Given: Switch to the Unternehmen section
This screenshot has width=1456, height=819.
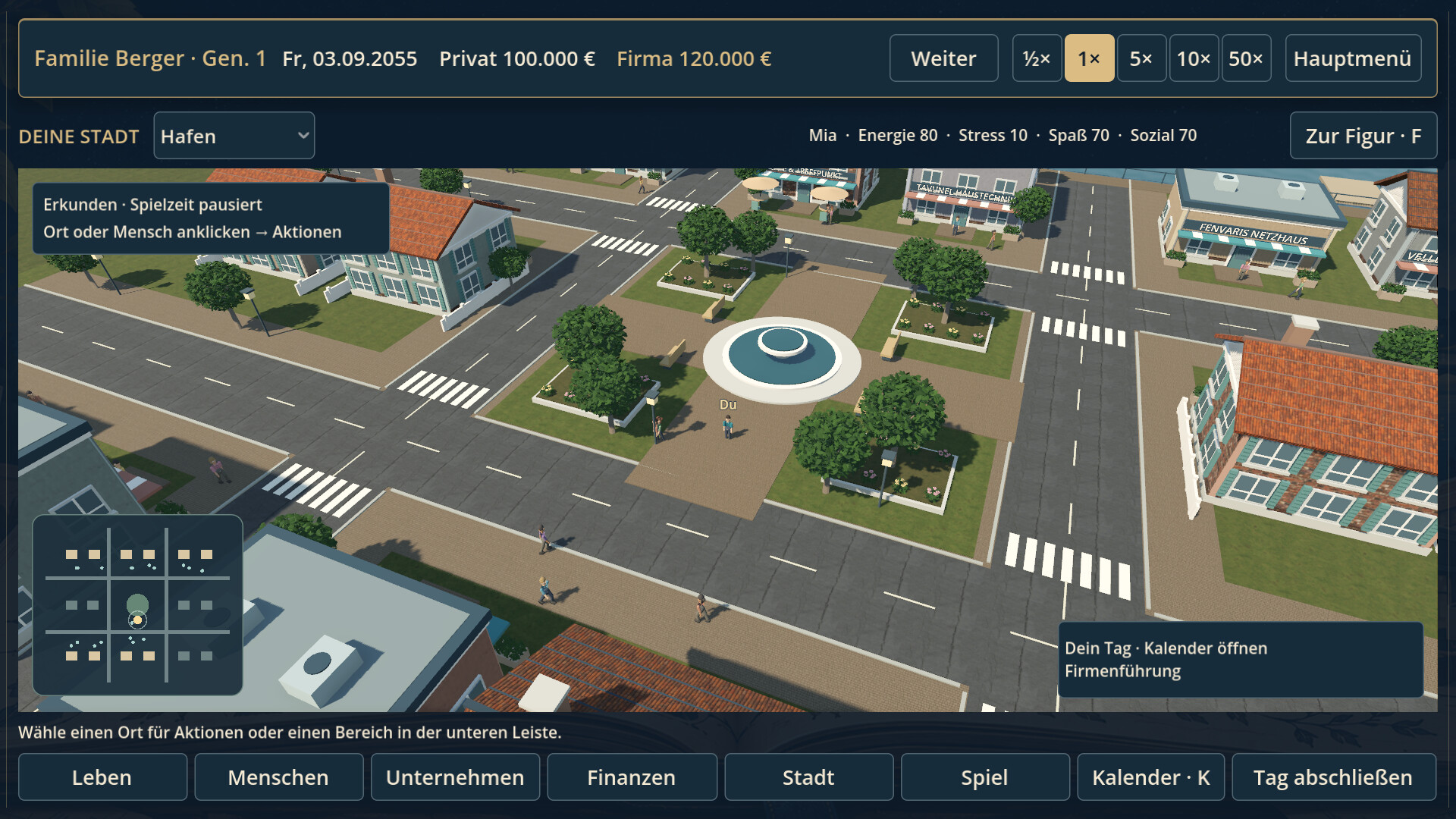Looking at the screenshot, I should (455, 777).
